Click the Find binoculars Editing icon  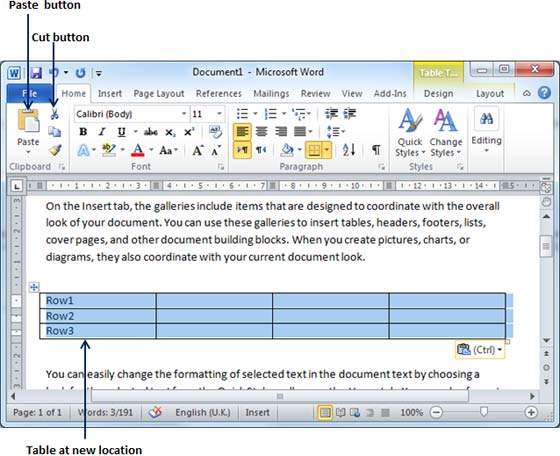486,119
